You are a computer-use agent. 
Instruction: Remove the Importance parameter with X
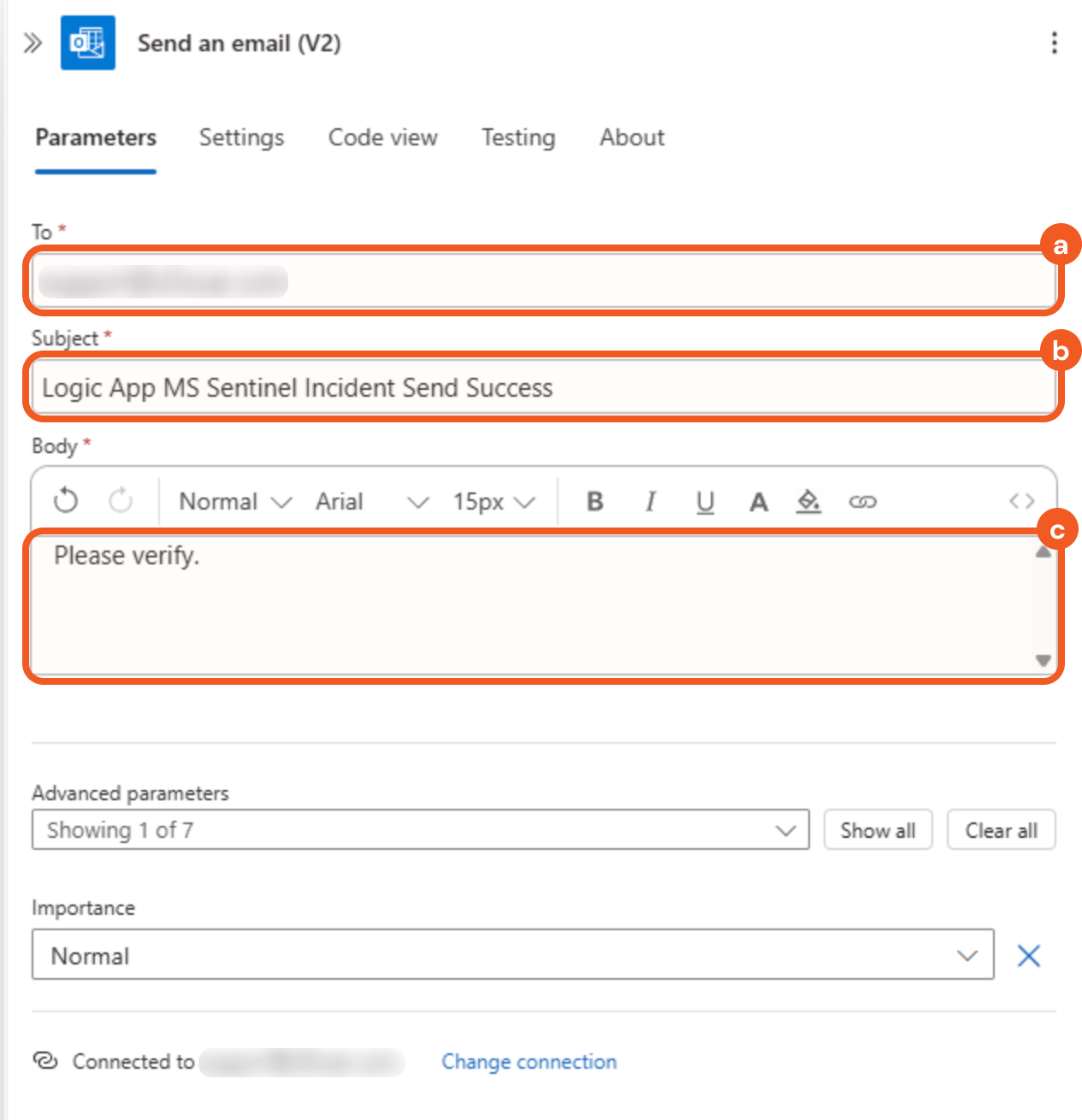point(1028,956)
